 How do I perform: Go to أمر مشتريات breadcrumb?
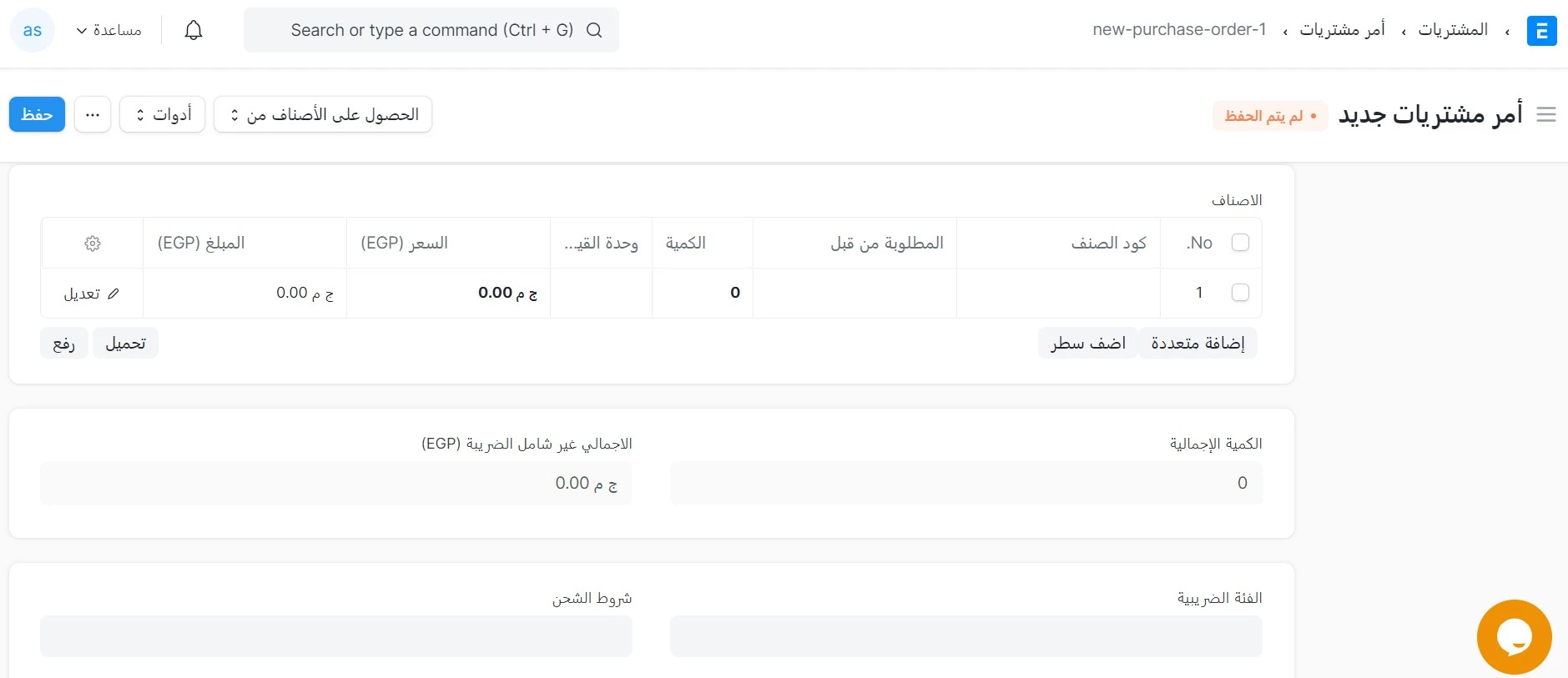point(1342,30)
